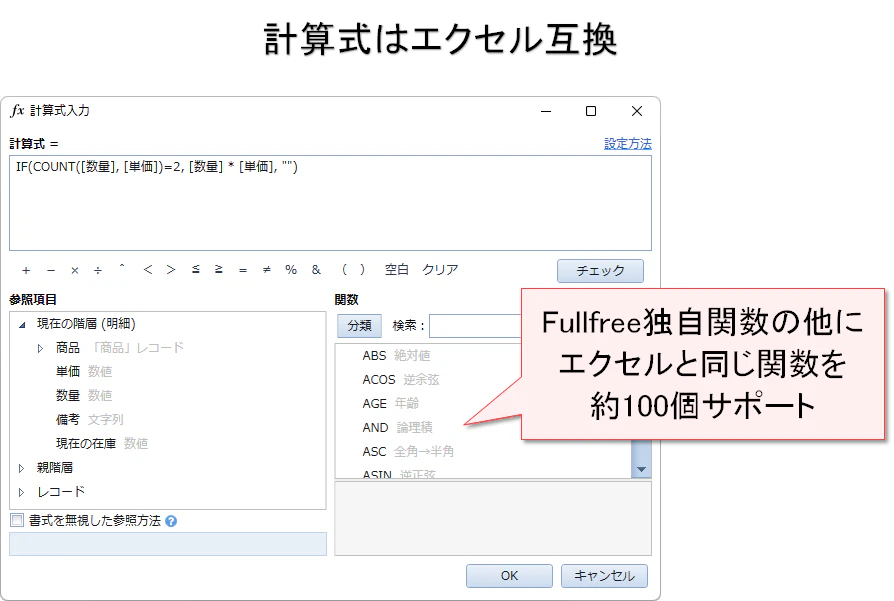Insert the ≤ less-than-or-equal operator
894x601 pixels.
point(195,270)
